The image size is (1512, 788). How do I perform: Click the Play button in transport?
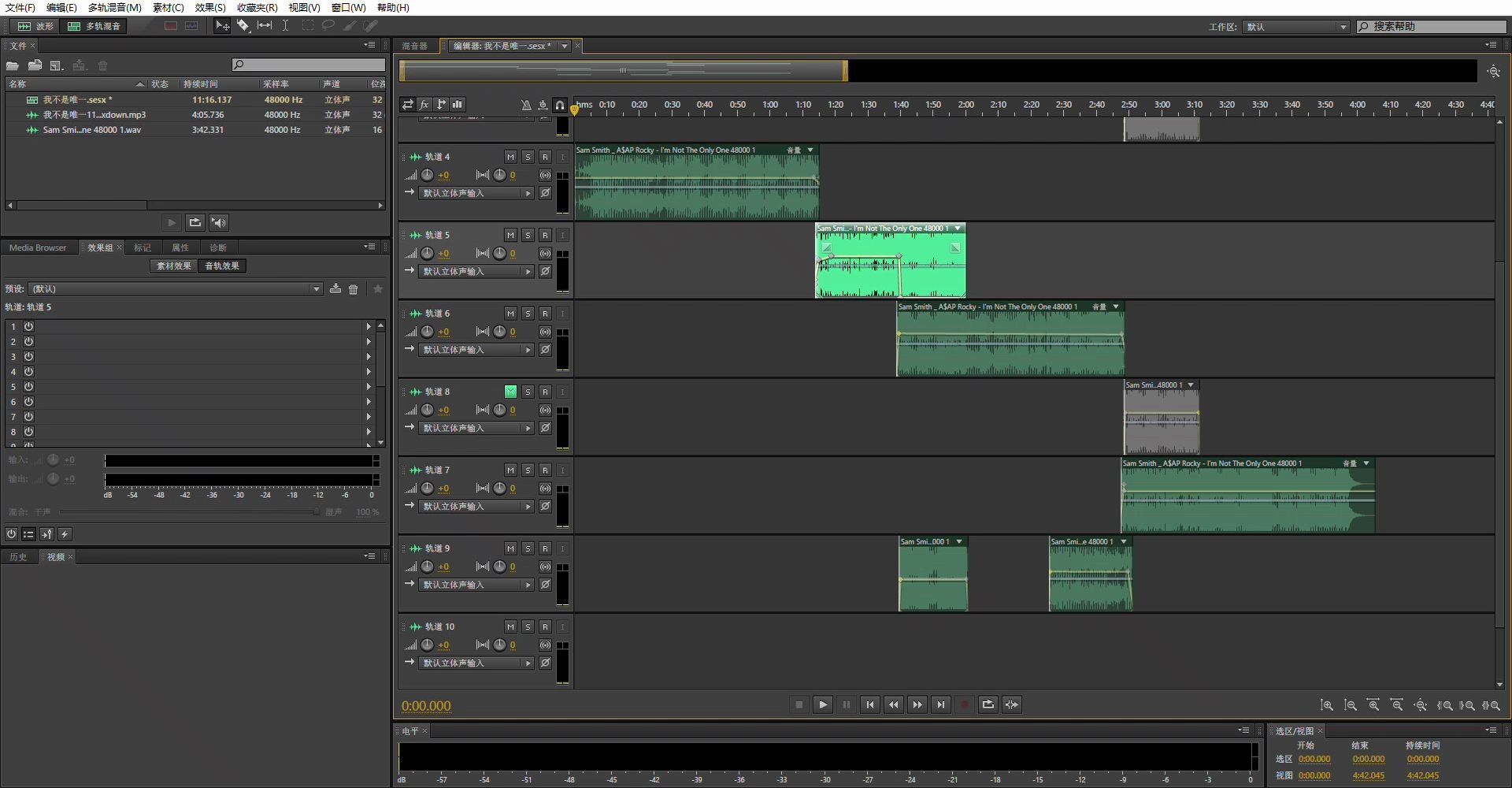[x=823, y=704]
